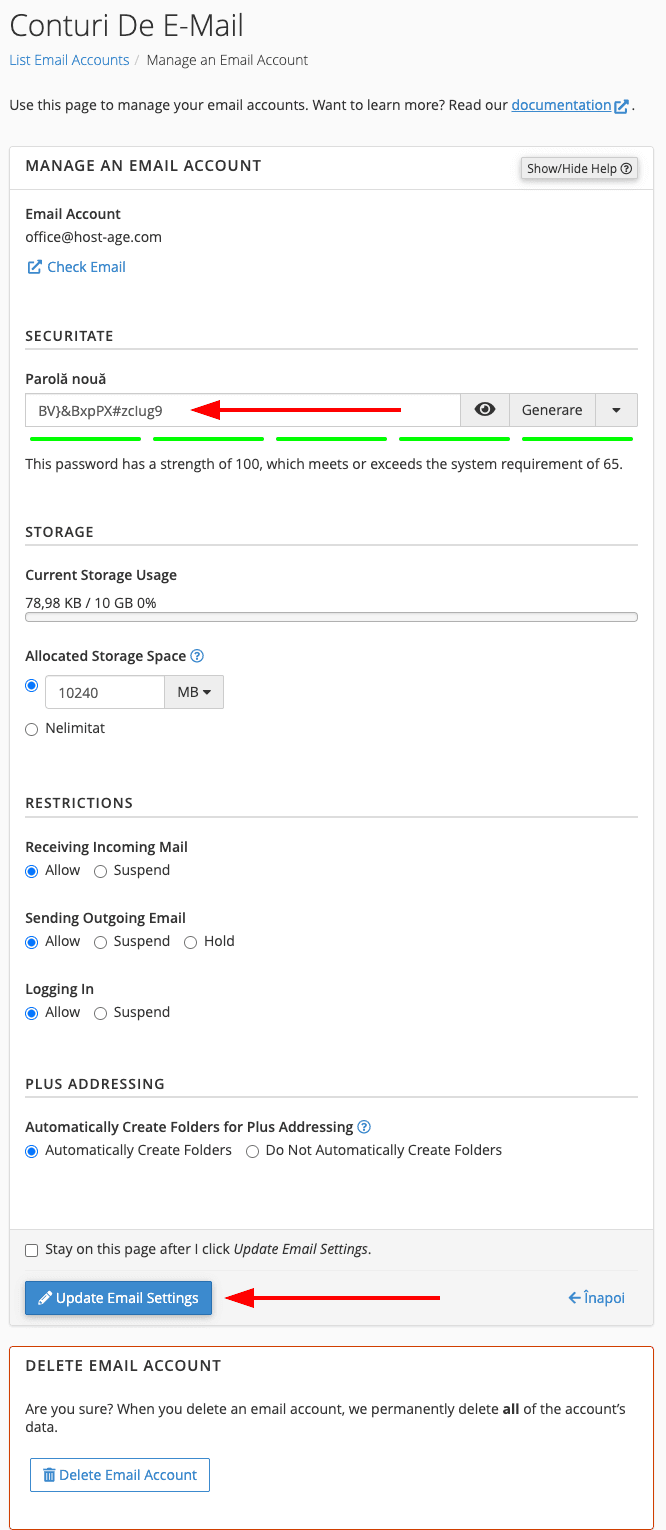The width and height of the screenshot is (666, 1530).
Task: Open the Check Email external link
Action: 76,267
